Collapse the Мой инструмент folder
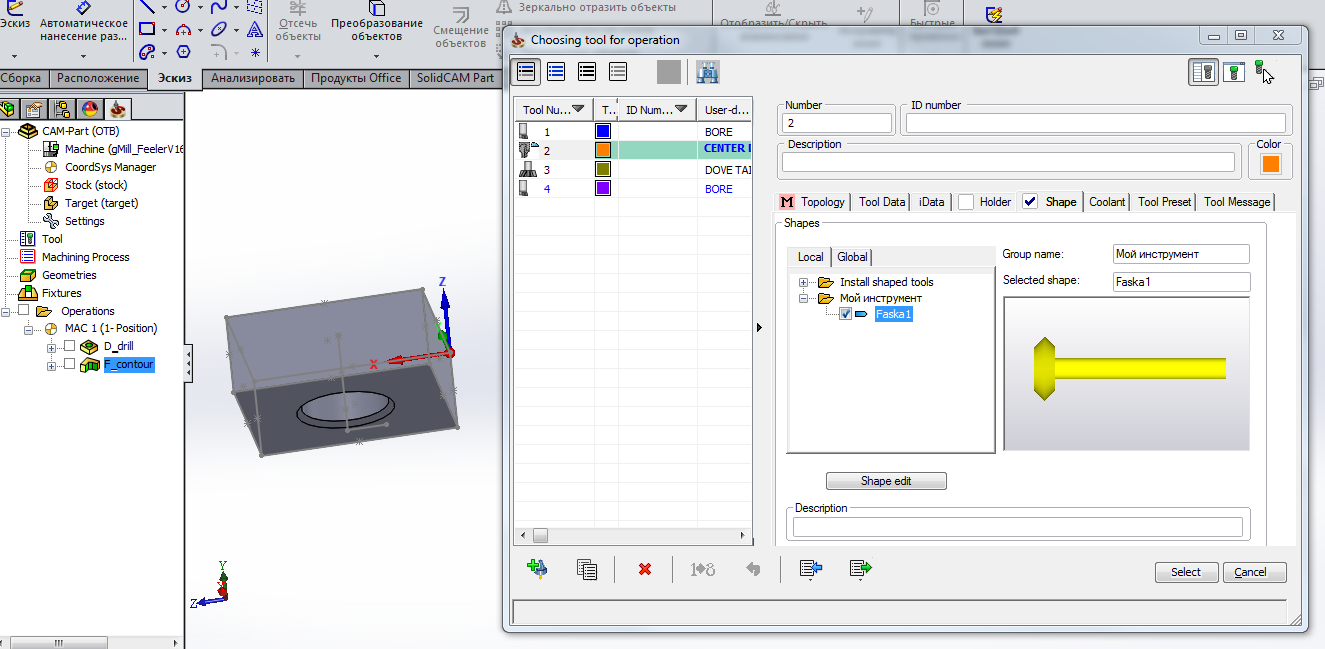This screenshot has width=1325, height=649. tap(805, 298)
